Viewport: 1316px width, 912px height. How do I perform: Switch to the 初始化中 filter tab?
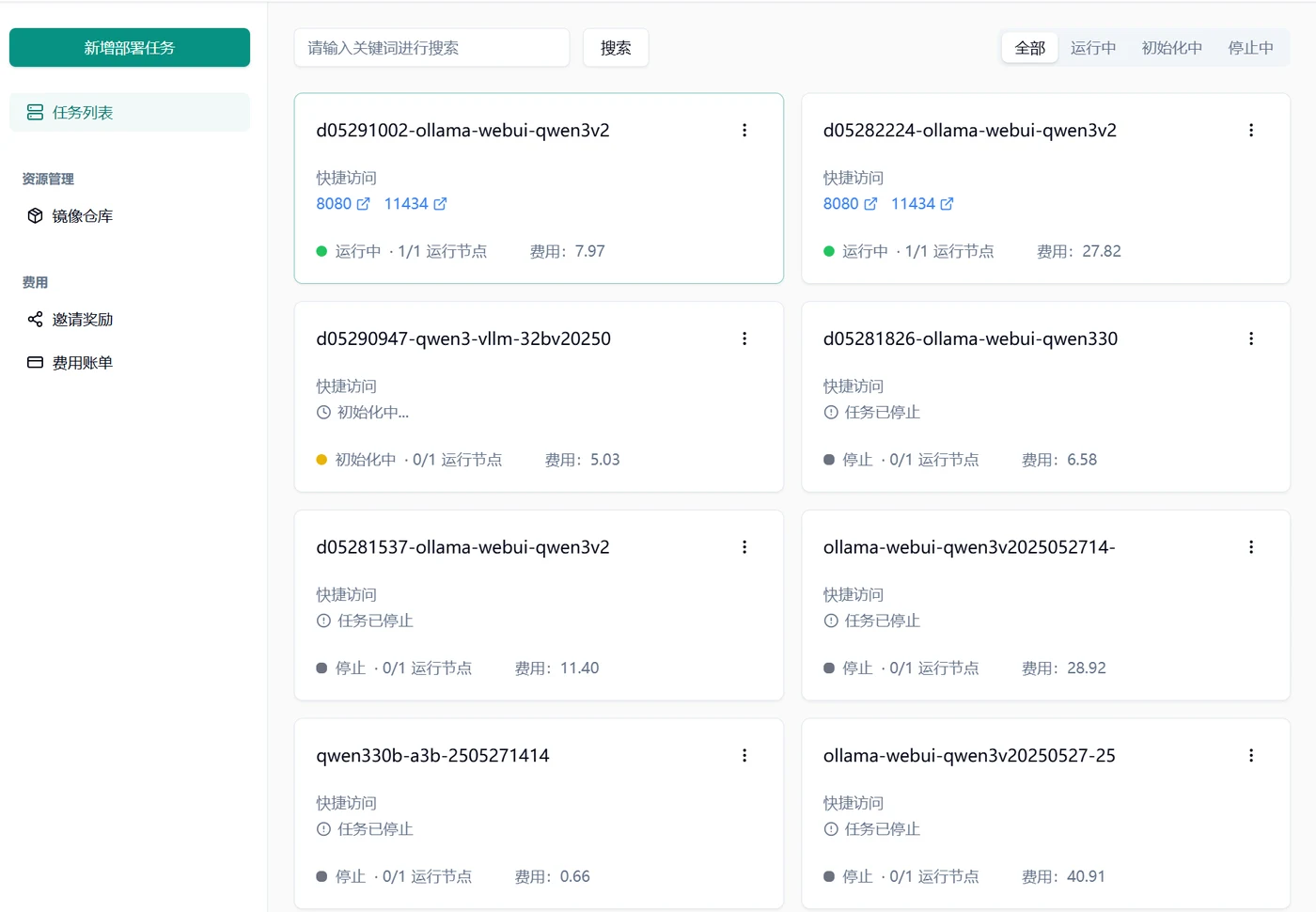[1172, 48]
